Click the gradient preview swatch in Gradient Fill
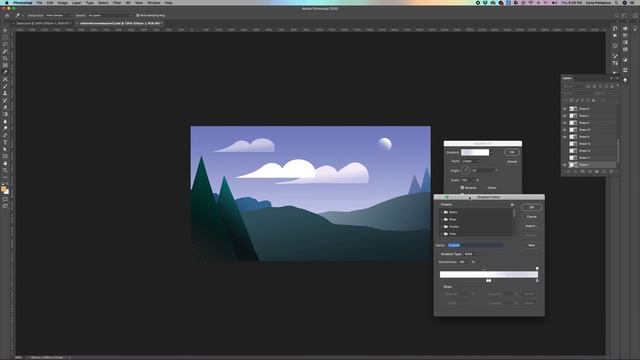640x360 pixels. [475, 152]
